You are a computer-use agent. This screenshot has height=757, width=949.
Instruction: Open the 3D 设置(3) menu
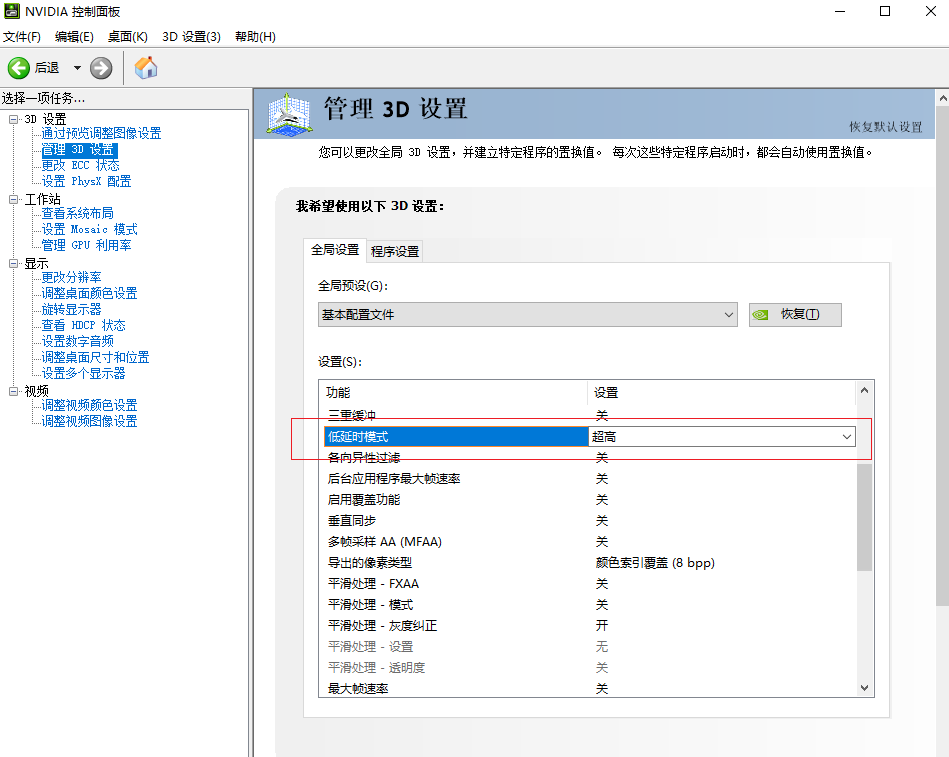191,37
